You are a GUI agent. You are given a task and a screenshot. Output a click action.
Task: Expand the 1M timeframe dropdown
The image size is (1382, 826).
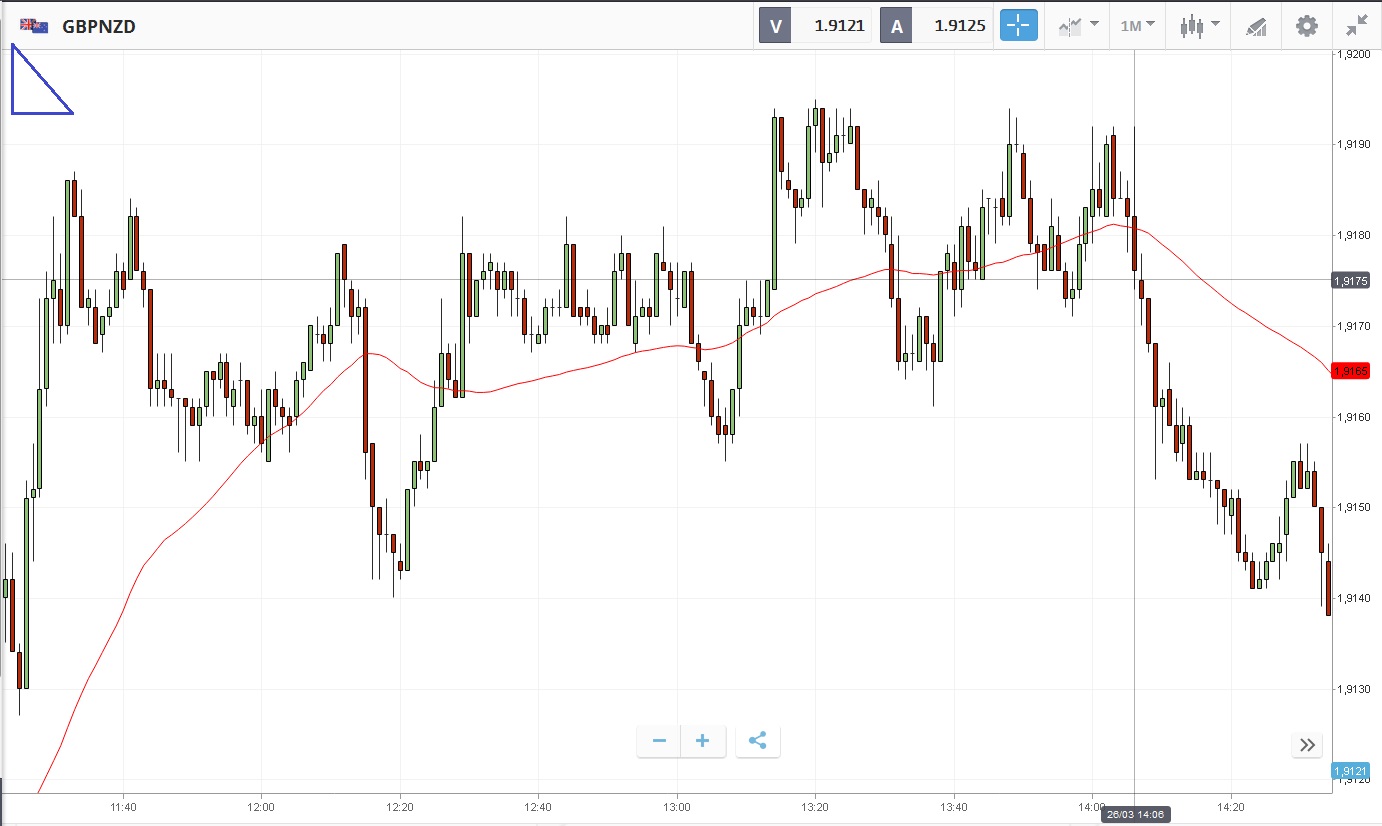[1137, 26]
